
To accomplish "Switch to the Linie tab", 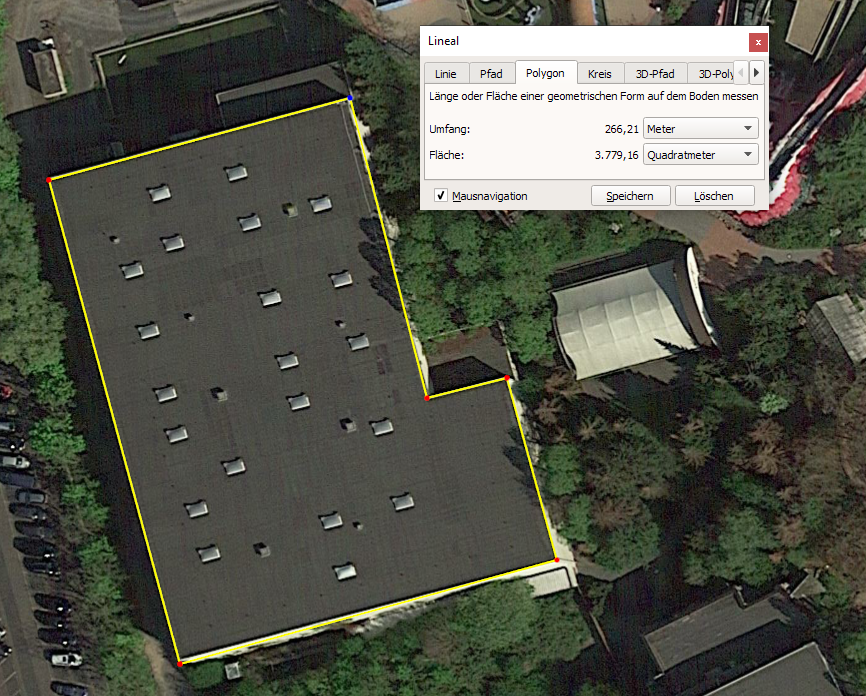I will point(445,74).
